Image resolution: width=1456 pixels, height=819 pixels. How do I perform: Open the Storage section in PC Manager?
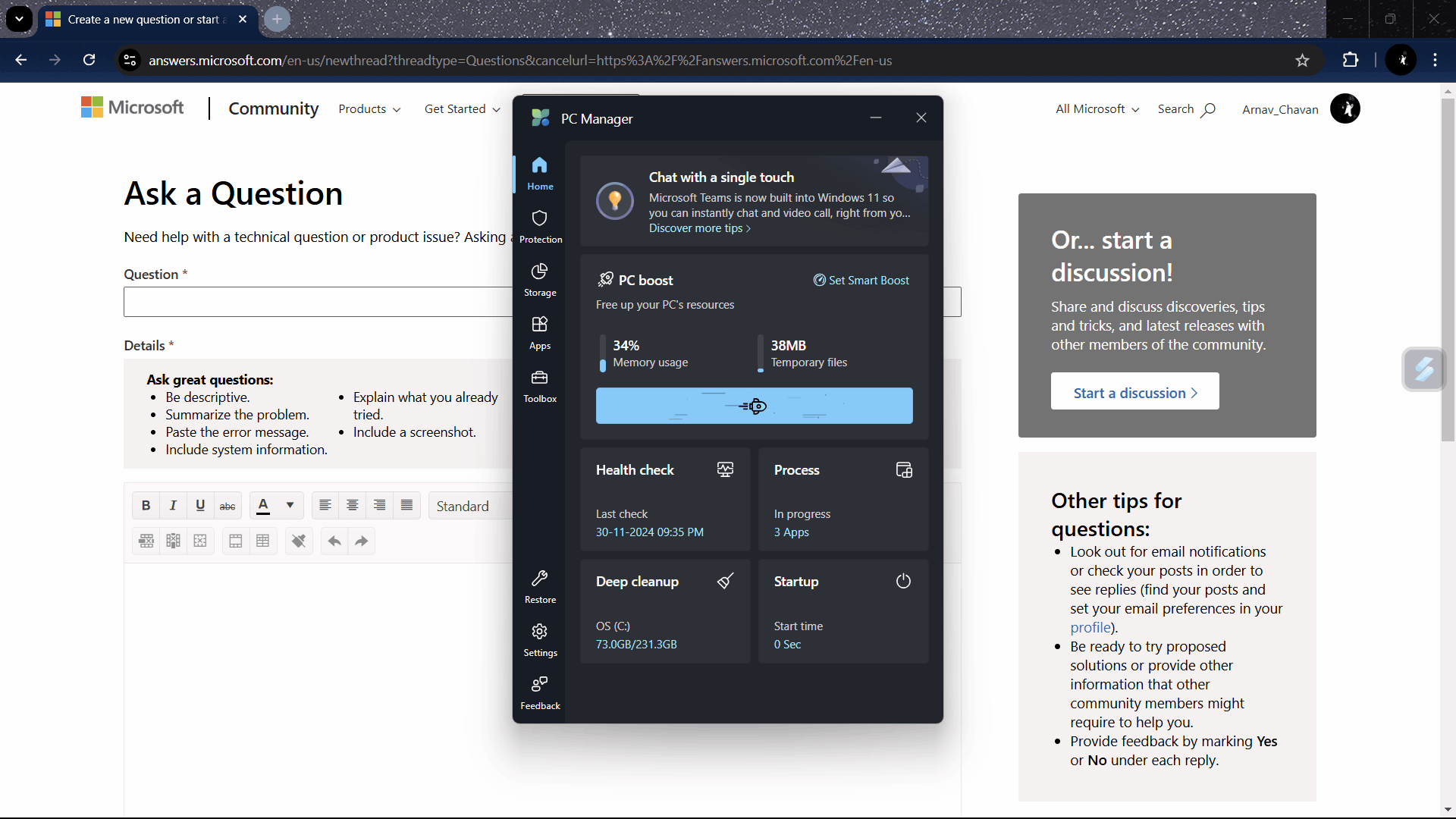point(540,280)
